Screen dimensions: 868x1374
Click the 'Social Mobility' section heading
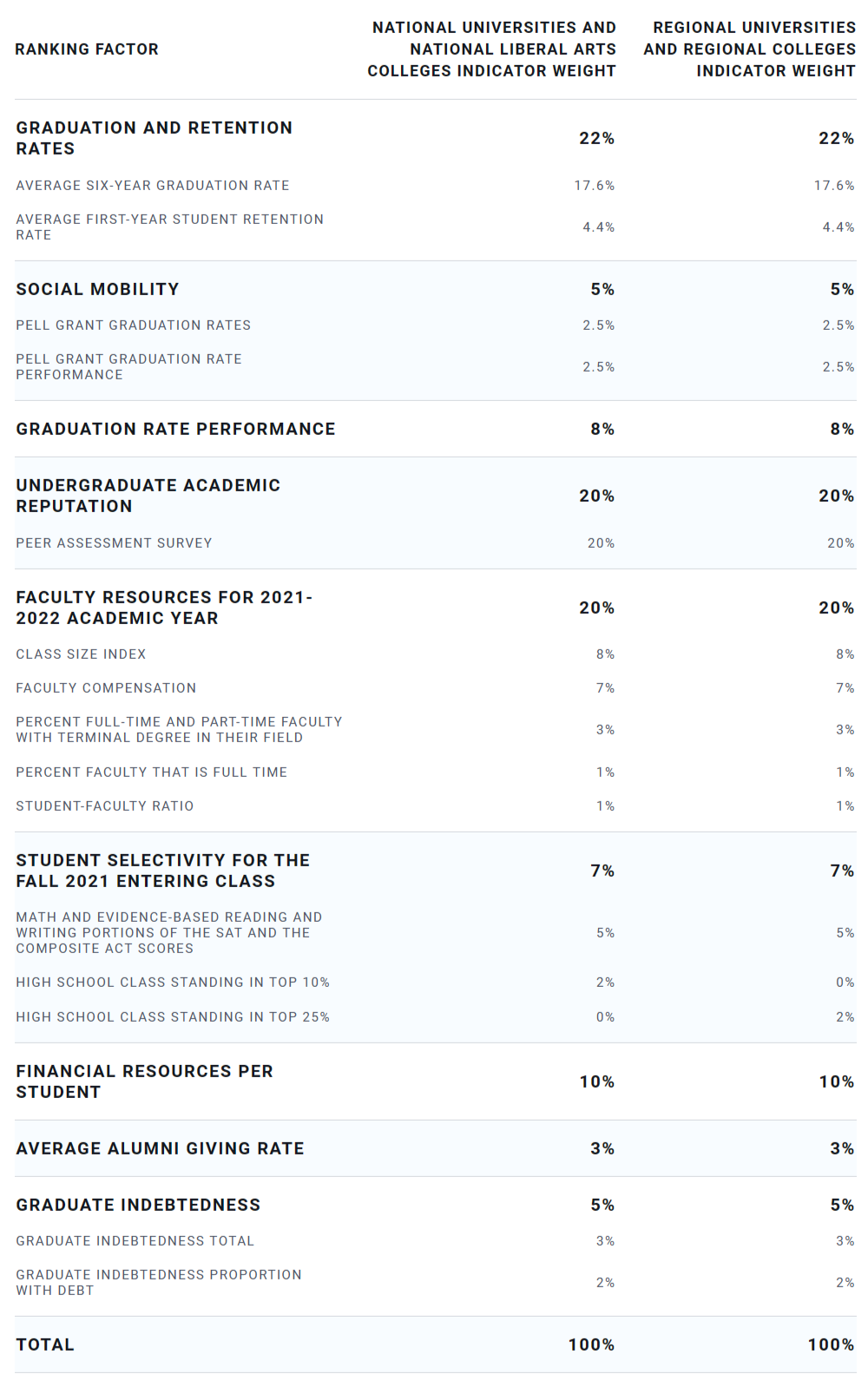(x=97, y=289)
